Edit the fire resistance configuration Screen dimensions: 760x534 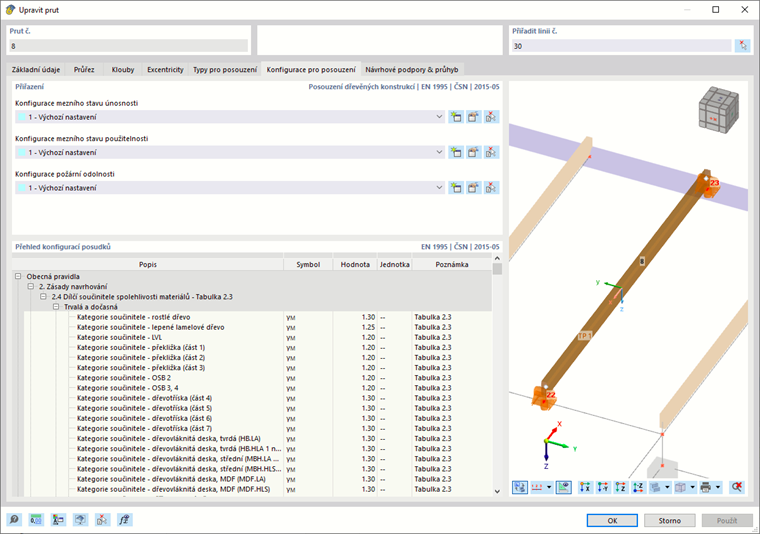pyautogui.click(x=473, y=188)
